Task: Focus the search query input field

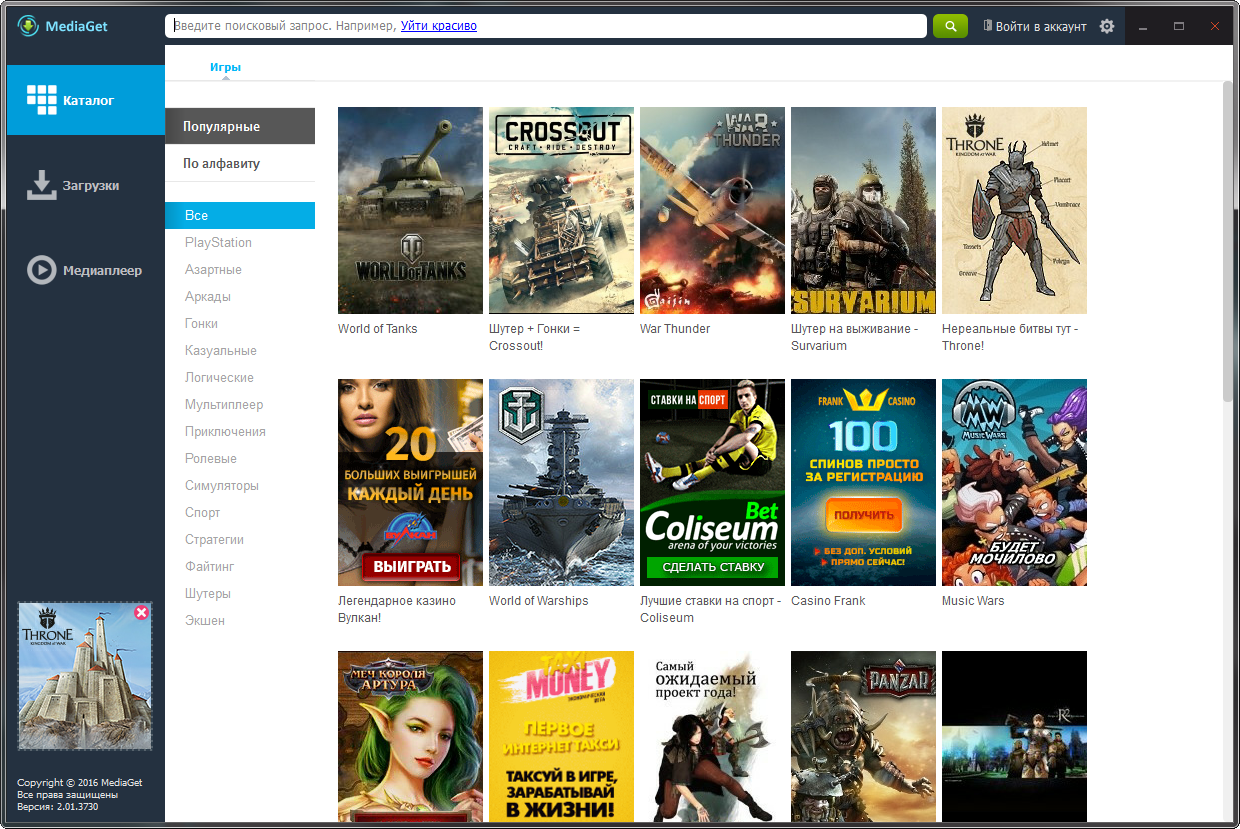Action: (546, 26)
